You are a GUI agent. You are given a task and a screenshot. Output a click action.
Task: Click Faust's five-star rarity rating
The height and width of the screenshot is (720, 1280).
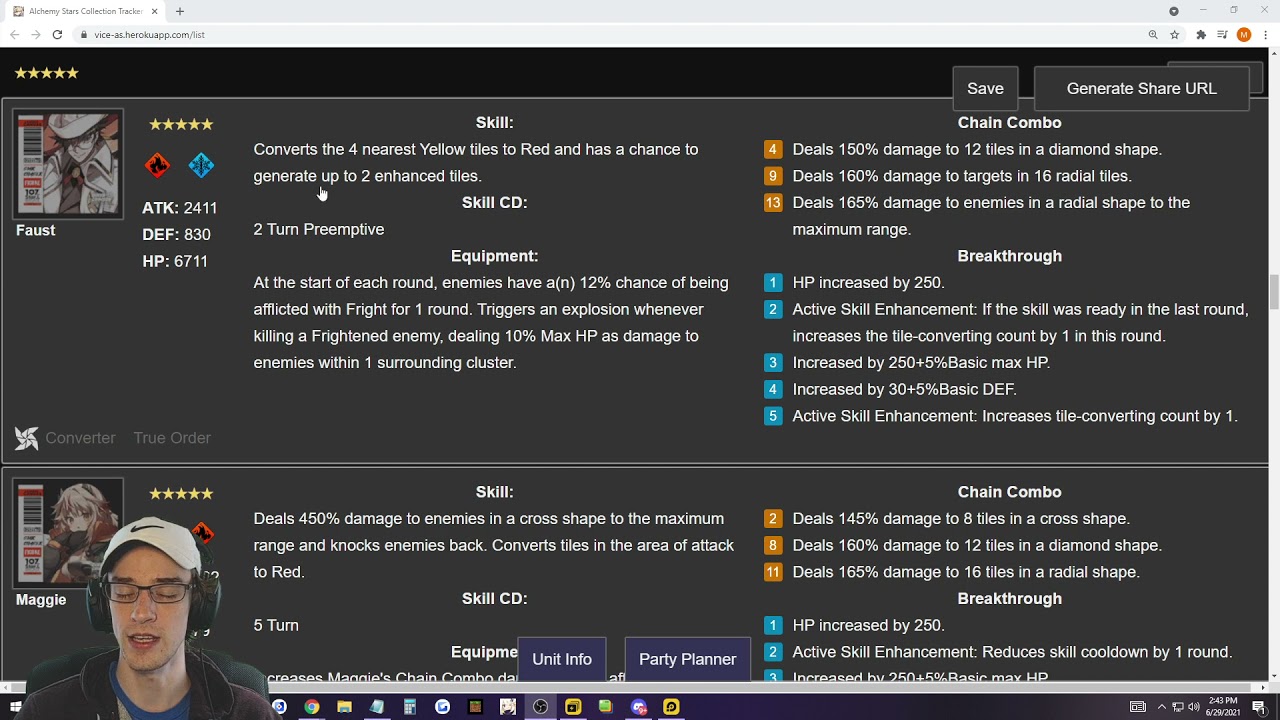[x=181, y=125]
